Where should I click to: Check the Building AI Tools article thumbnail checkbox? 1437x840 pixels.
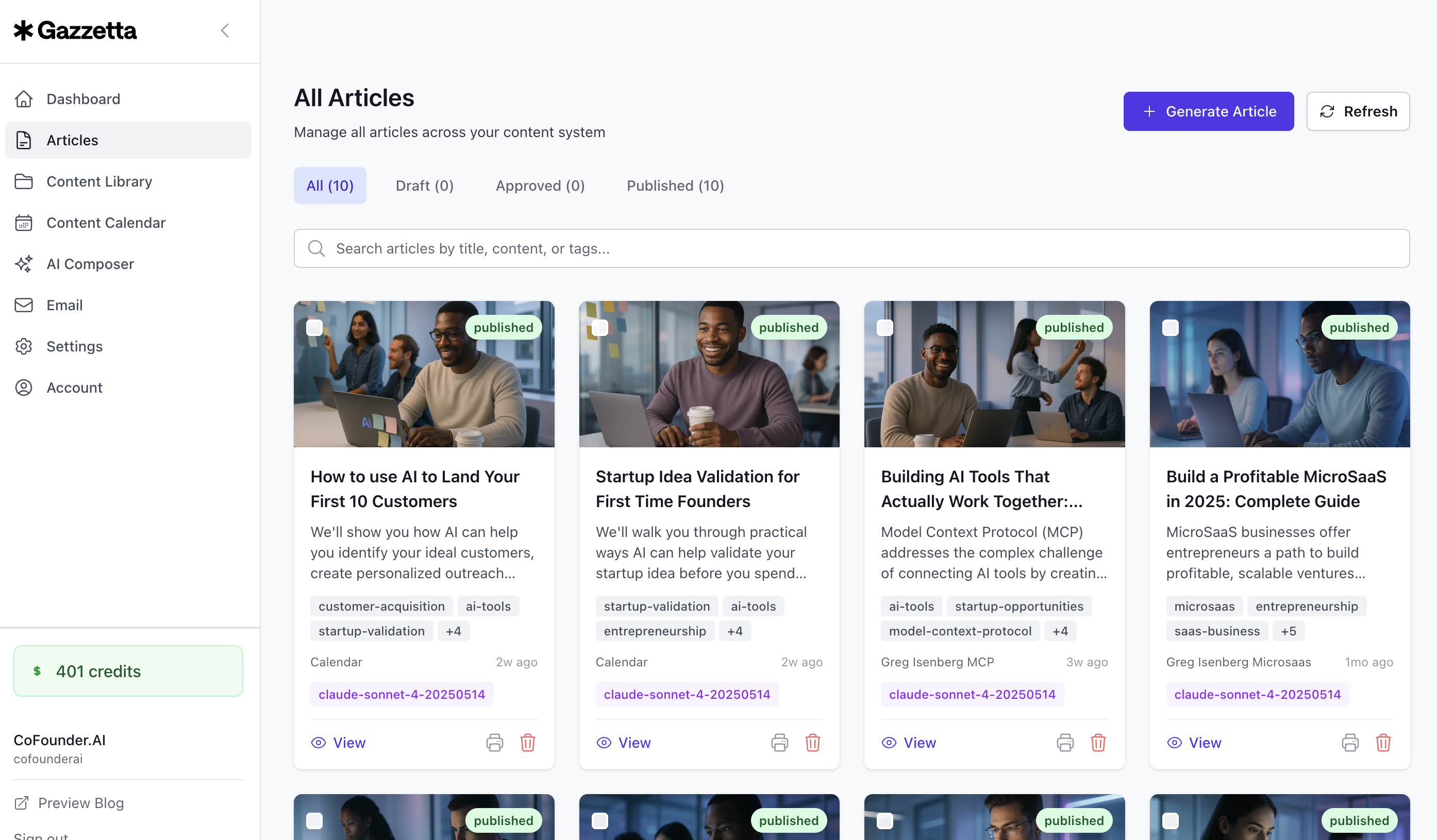885,327
